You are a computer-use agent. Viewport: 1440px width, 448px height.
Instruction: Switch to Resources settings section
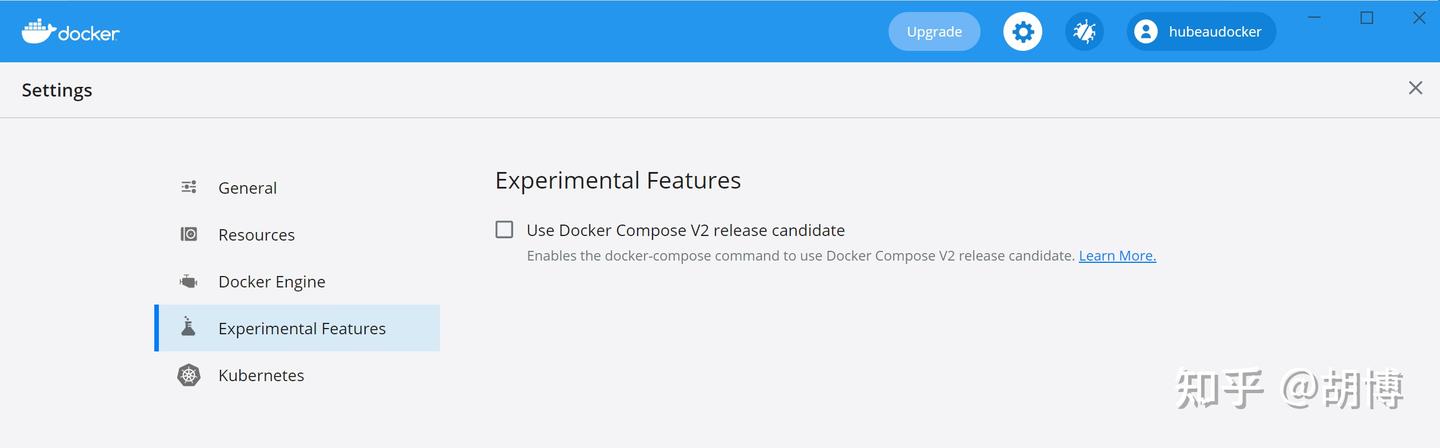pyautogui.click(x=256, y=235)
